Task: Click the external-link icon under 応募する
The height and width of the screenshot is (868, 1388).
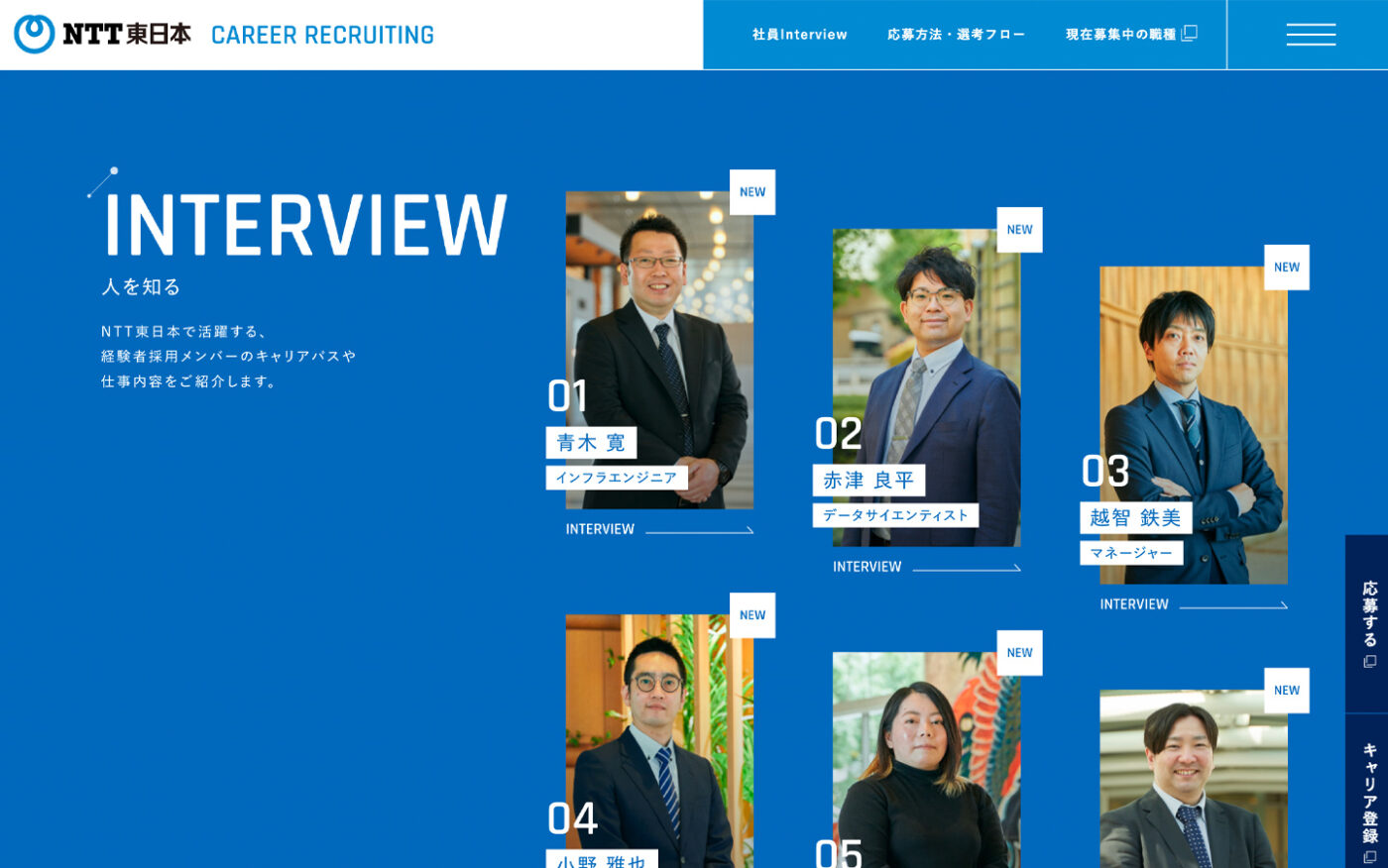Action: [1369, 661]
